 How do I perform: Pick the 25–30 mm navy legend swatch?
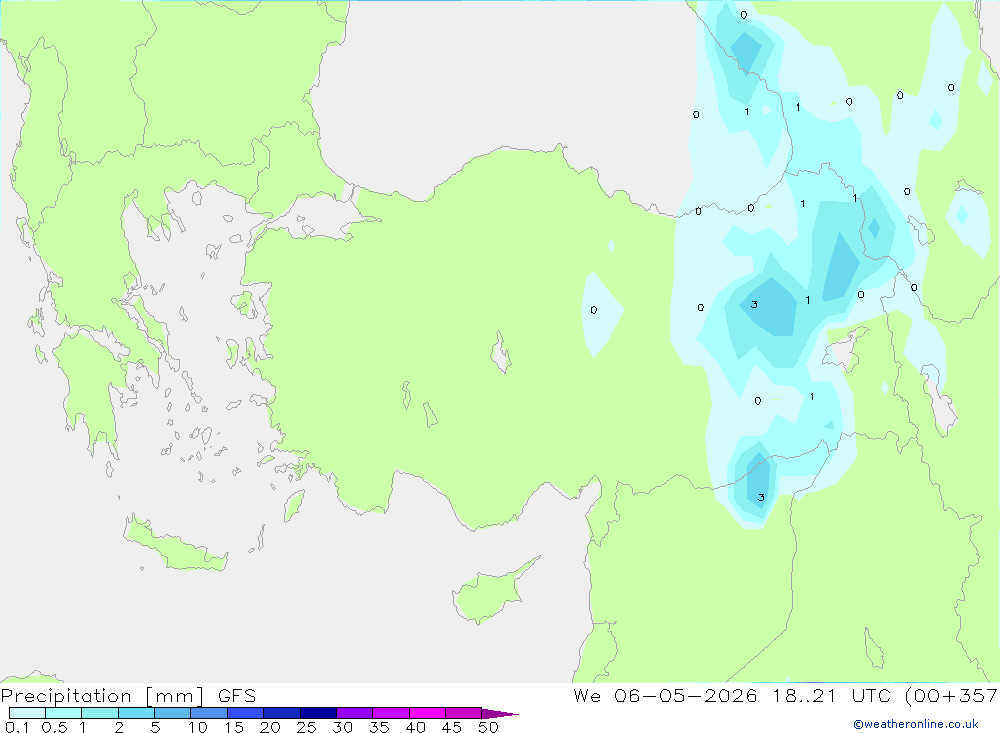coord(318,713)
